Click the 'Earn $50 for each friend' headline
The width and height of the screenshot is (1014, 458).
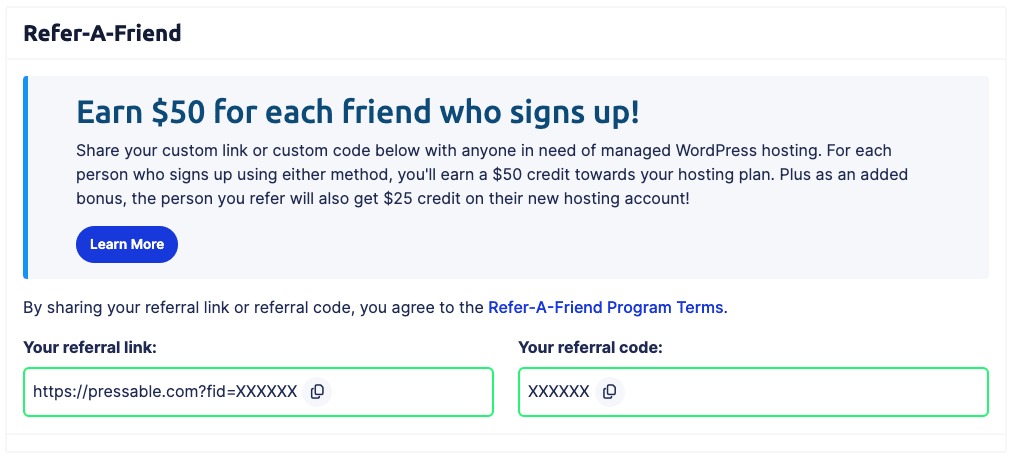click(357, 112)
